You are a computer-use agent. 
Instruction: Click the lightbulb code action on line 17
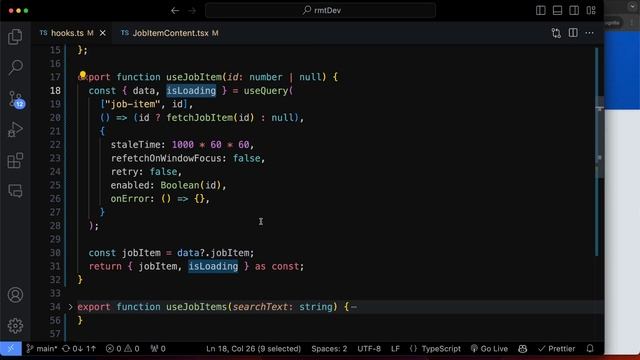82,75
